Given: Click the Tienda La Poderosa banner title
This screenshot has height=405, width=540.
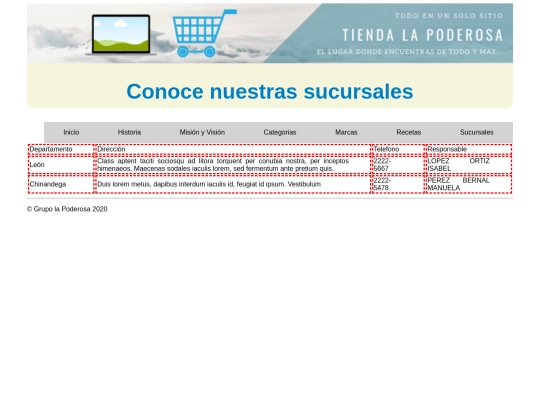Looking at the screenshot, I should pyautogui.click(x=423, y=35).
